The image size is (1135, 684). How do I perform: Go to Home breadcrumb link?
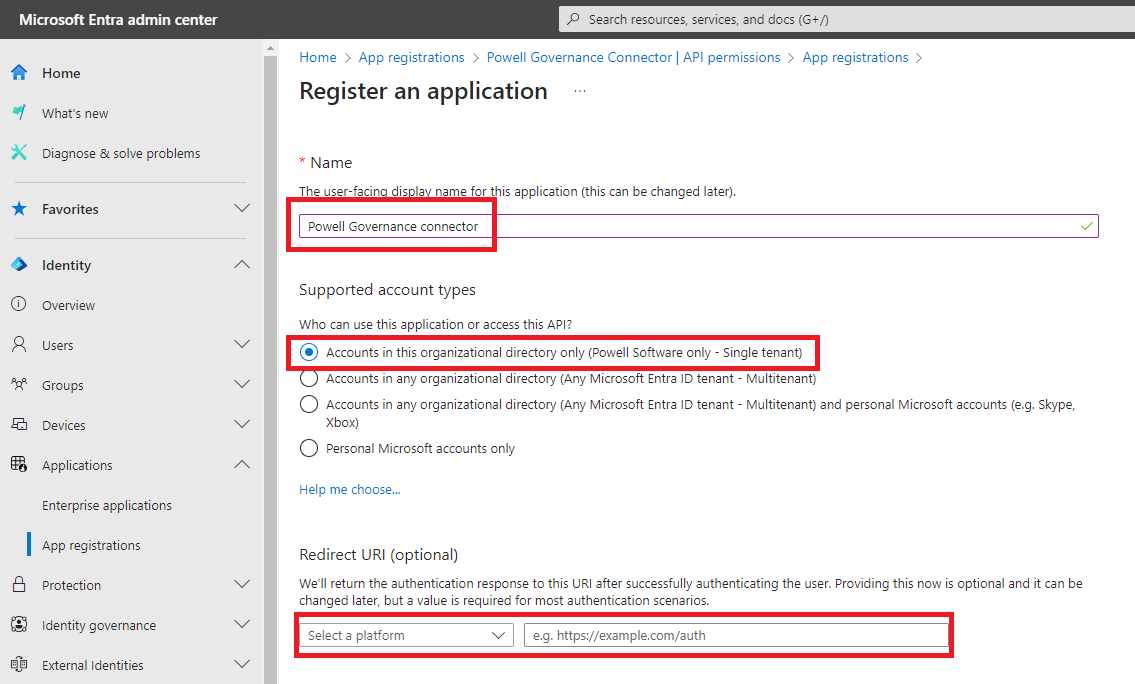pyautogui.click(x=318, y=57)
